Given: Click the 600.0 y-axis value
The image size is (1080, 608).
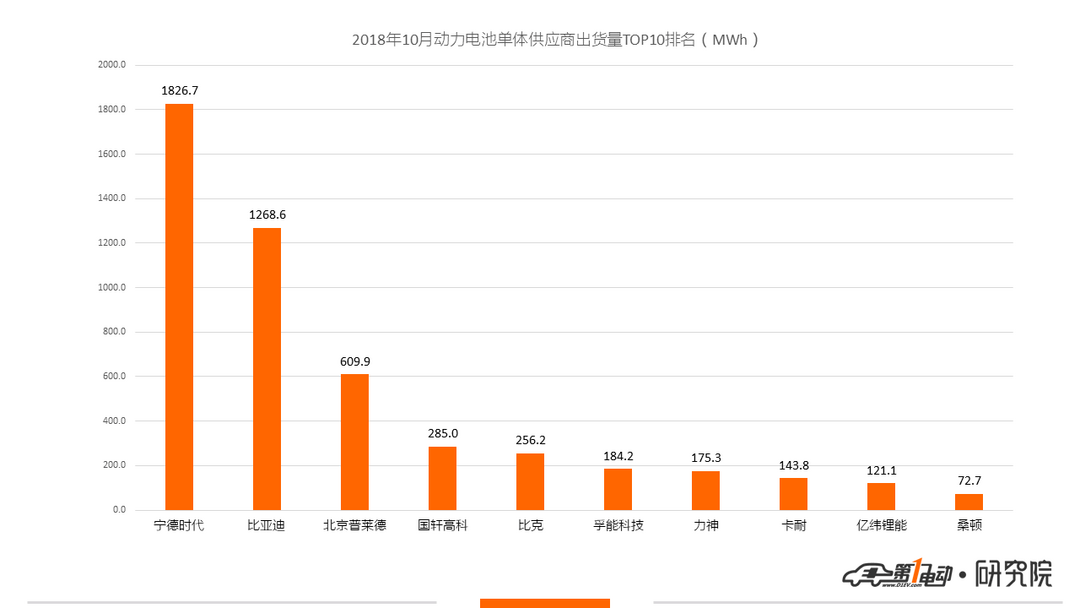Looking at the screenshot, I should pyautogui.click(x=114, y=377).
